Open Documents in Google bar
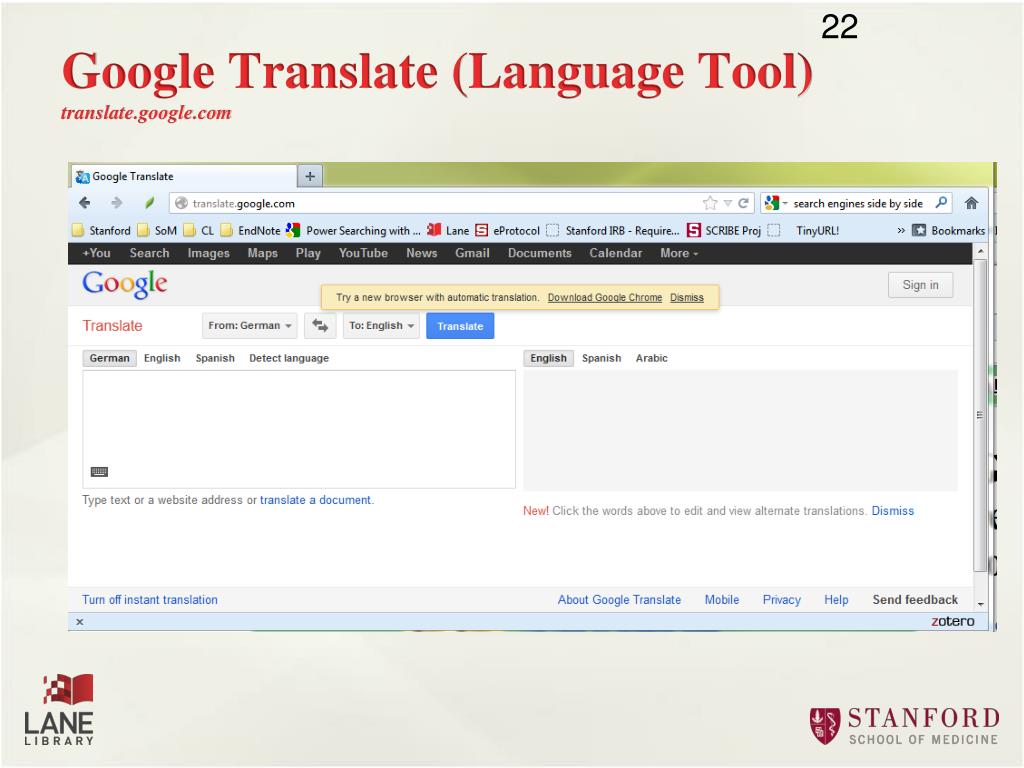The width and height of the screenshot is (1024, 768). (x=539, y=253)
